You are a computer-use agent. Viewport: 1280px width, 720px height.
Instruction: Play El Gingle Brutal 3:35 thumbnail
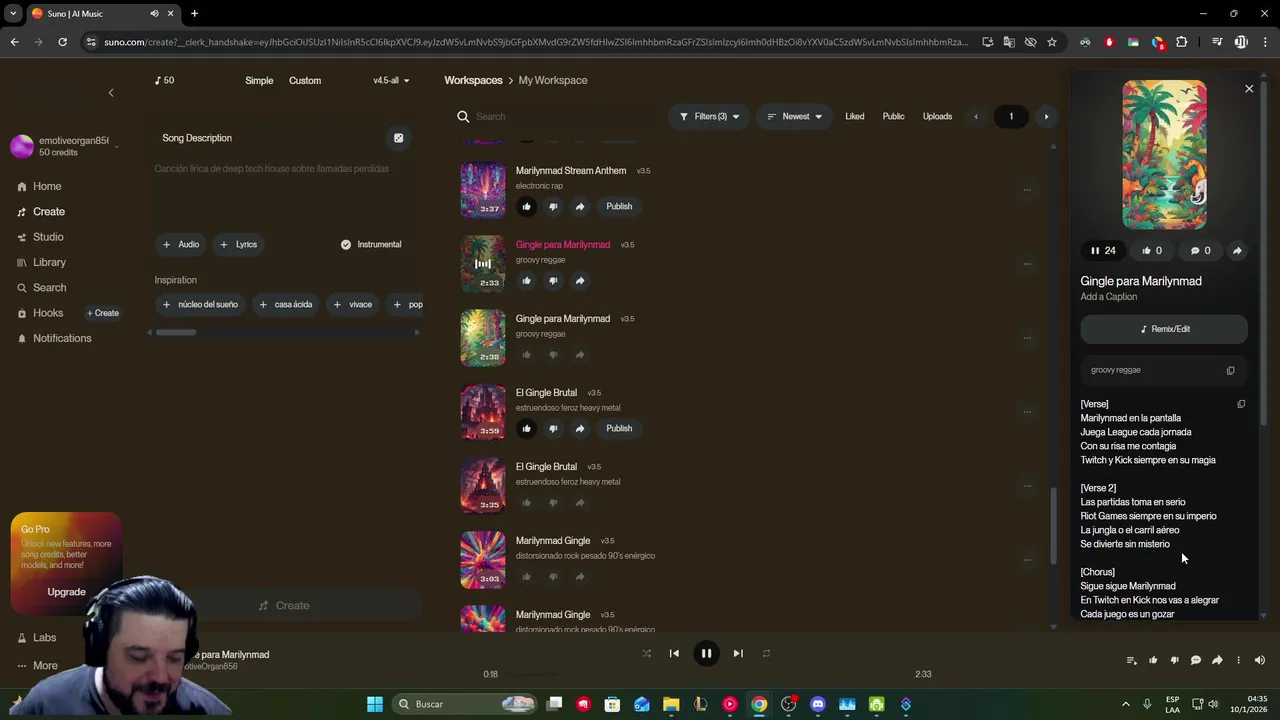click(x=483, y=486)
